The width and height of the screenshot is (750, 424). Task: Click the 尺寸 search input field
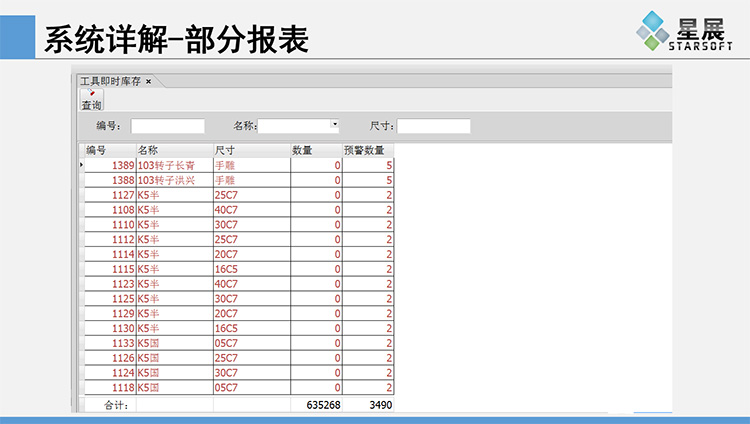pos(434,126)
